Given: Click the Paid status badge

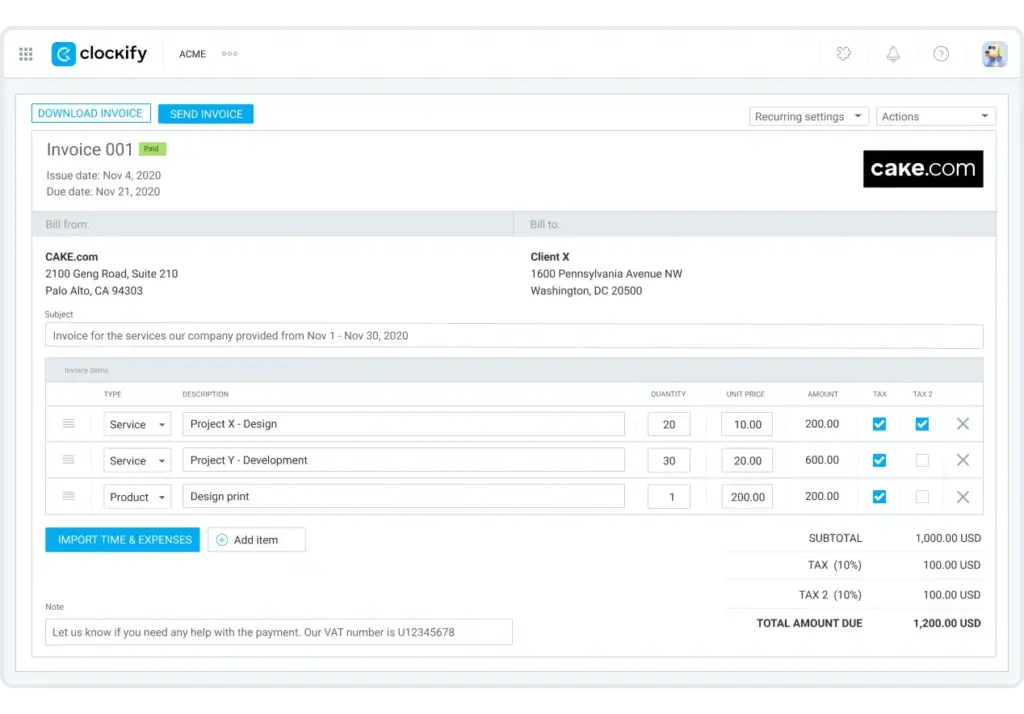Looking at the screenshot, I should pyautogui.click(x=152, y=149).
